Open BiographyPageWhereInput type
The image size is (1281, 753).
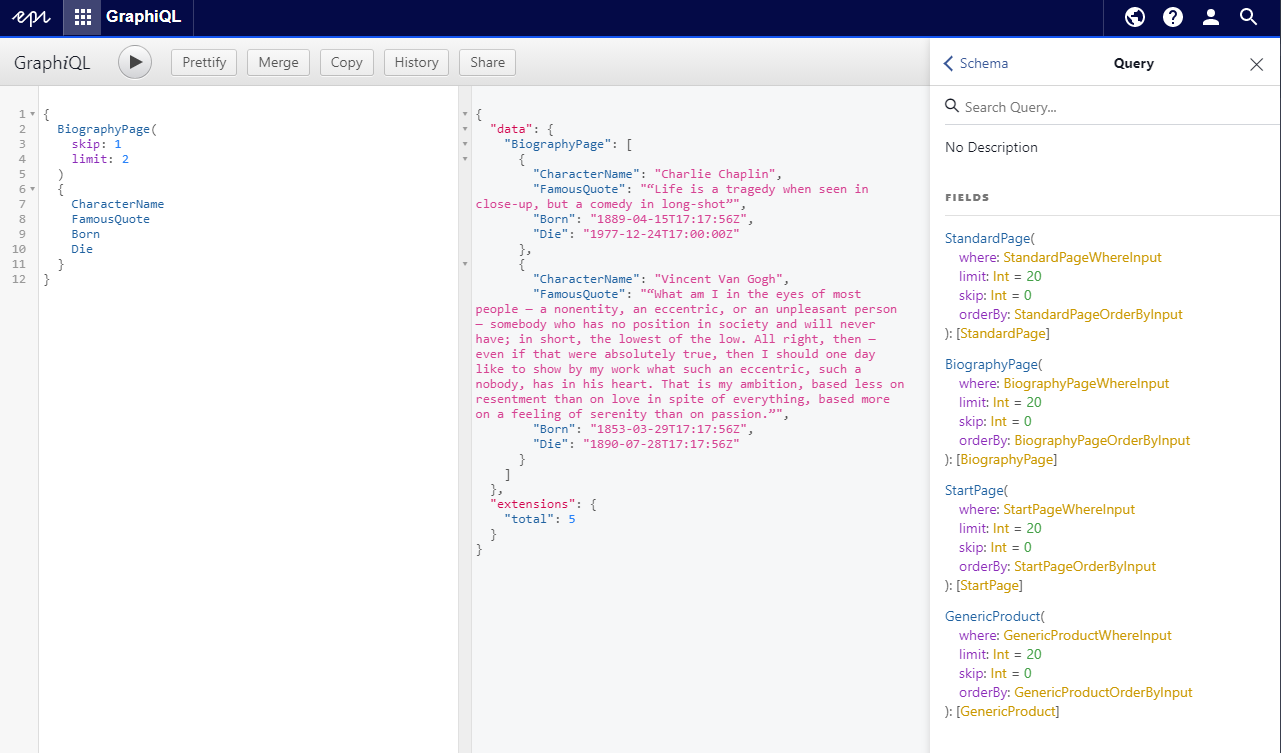[x=1086, y=383]
